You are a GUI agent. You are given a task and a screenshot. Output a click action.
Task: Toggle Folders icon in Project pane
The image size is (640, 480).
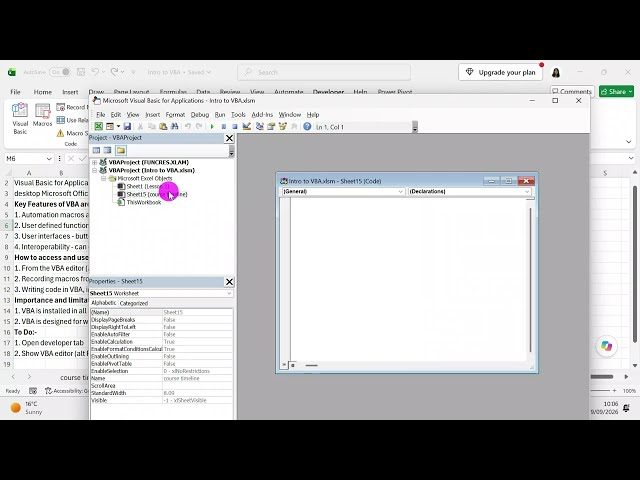pyautogui.click(x=120, y=150)
